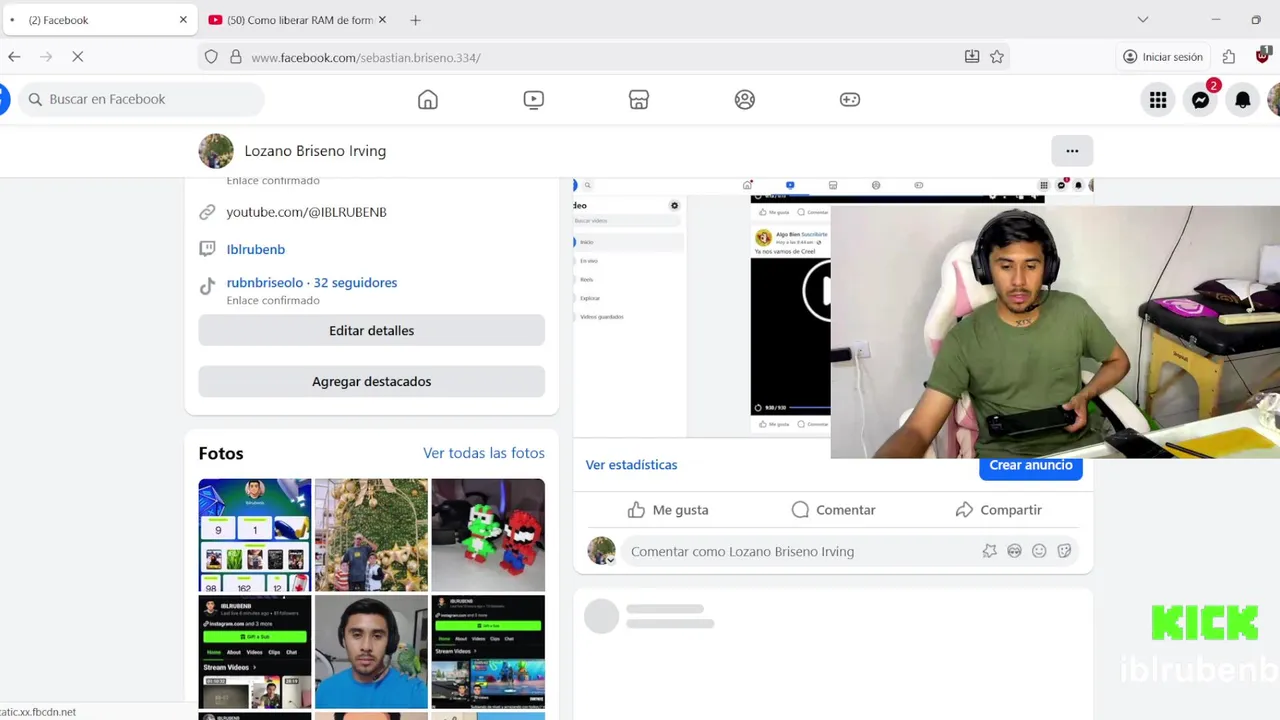Image resolution: width=1280 pixels, height=720 pixels.
Task: Click the Crear anuncio button
Action: point(1031,466)
